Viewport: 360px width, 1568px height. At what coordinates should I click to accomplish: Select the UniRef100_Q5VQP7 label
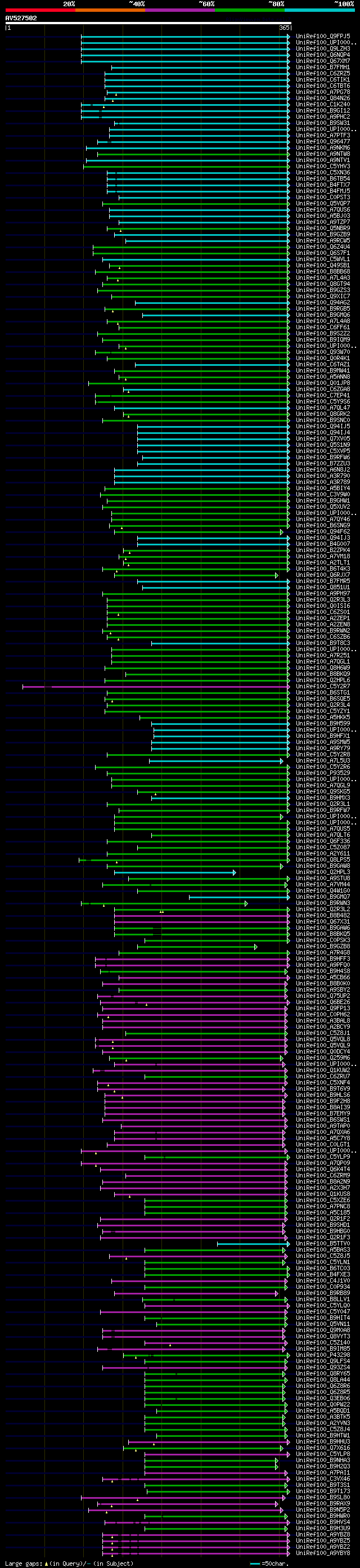click(x=323, y=203)
